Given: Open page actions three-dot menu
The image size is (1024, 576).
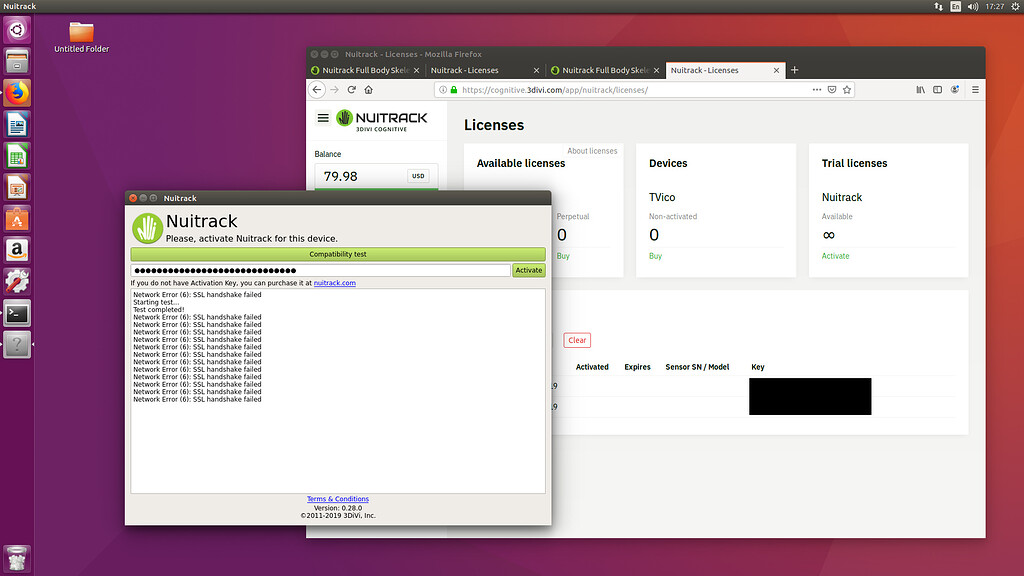Looking at the screenshot, I should click(x=816, y=89).
